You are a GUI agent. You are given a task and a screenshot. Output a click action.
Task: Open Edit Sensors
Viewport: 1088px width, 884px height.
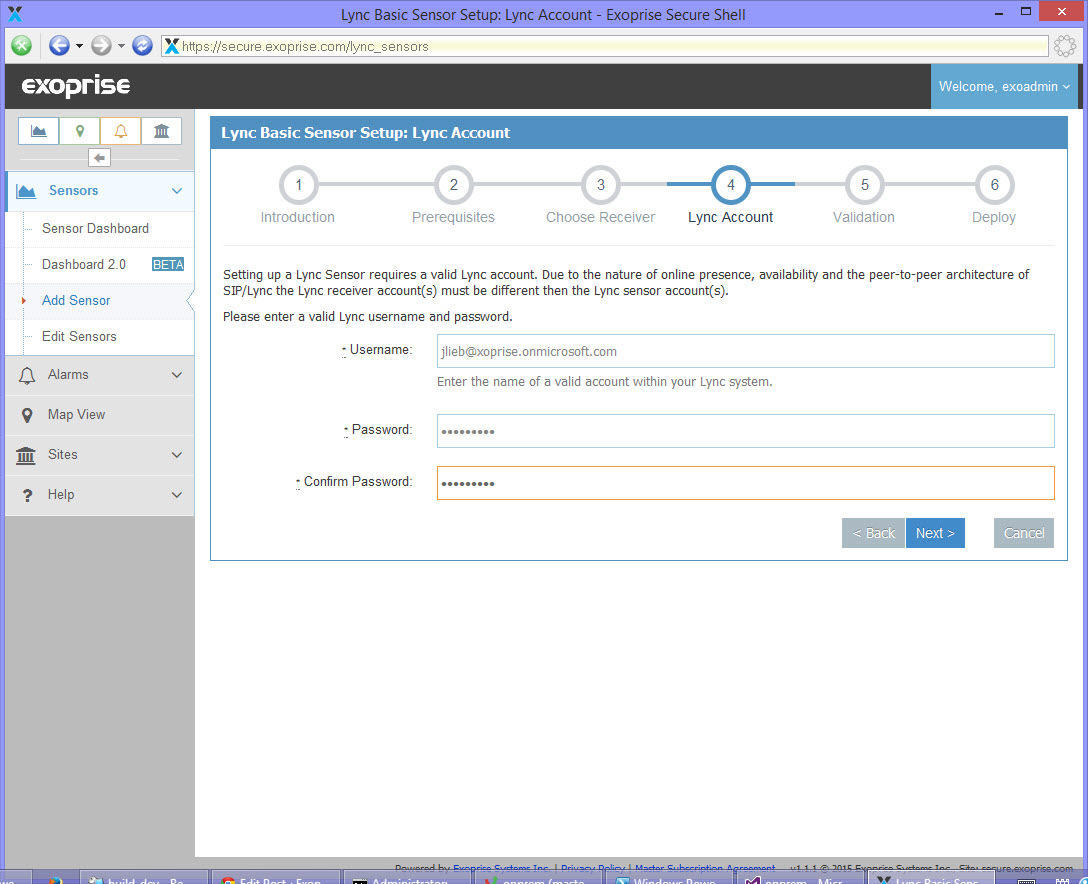(79, 337)
